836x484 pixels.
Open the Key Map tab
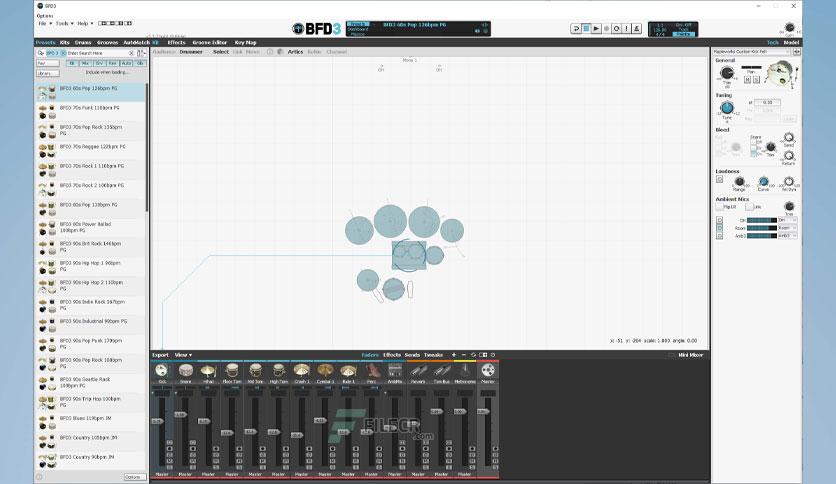click(x=245, y=43)
